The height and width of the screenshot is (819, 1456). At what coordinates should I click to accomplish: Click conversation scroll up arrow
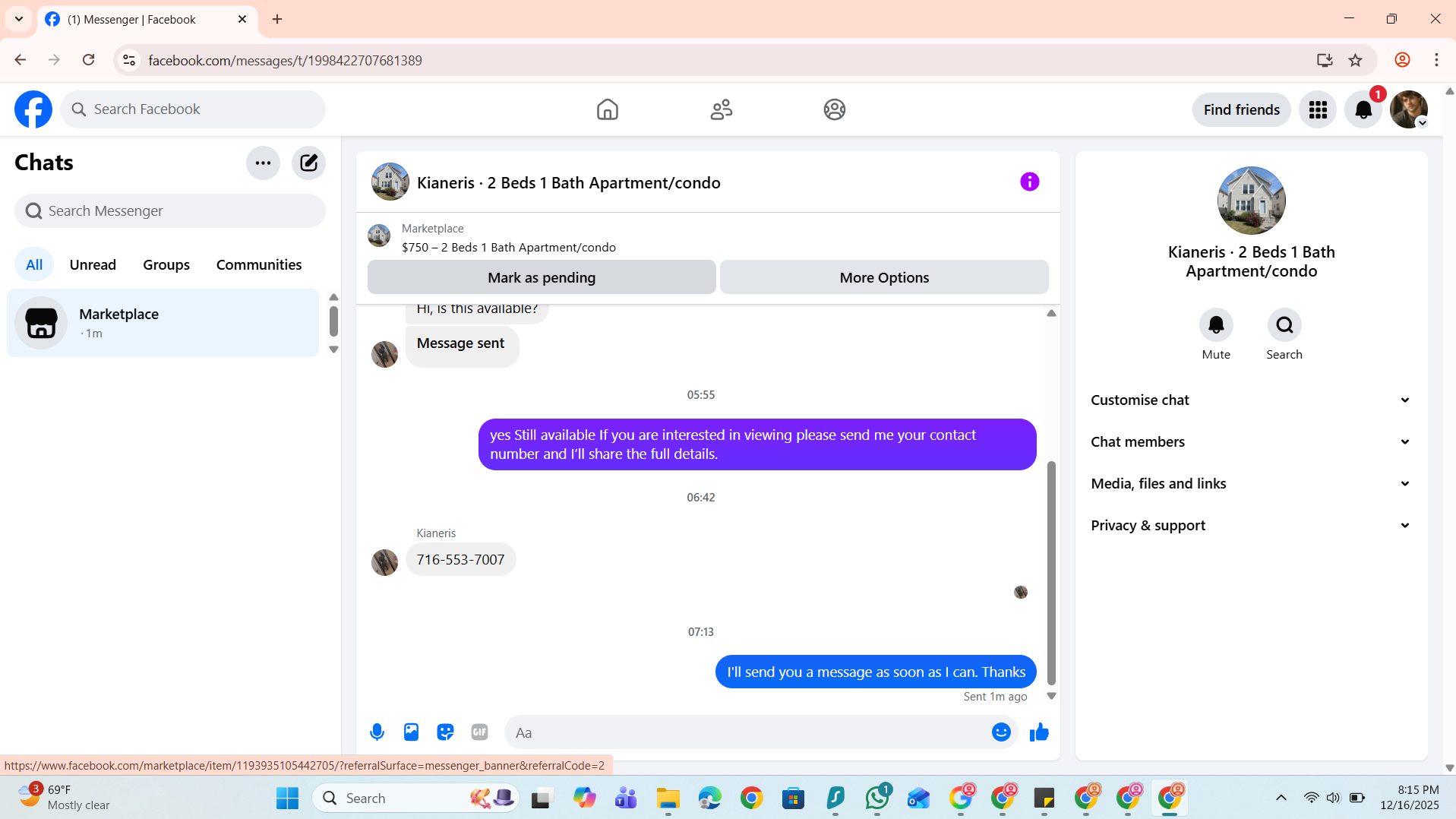[x=1051, y=313]
